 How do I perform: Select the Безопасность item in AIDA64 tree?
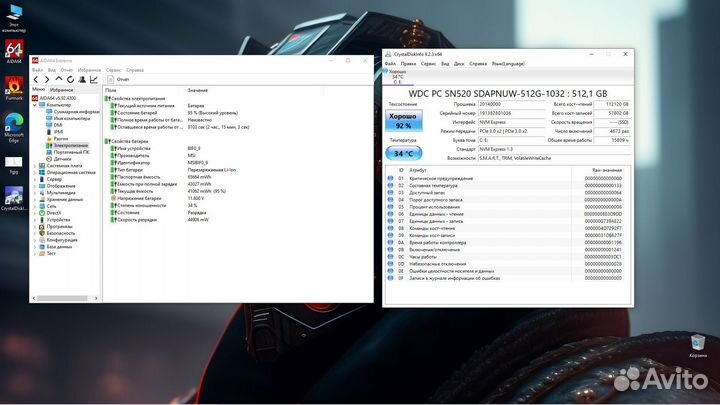click(57, 233)
